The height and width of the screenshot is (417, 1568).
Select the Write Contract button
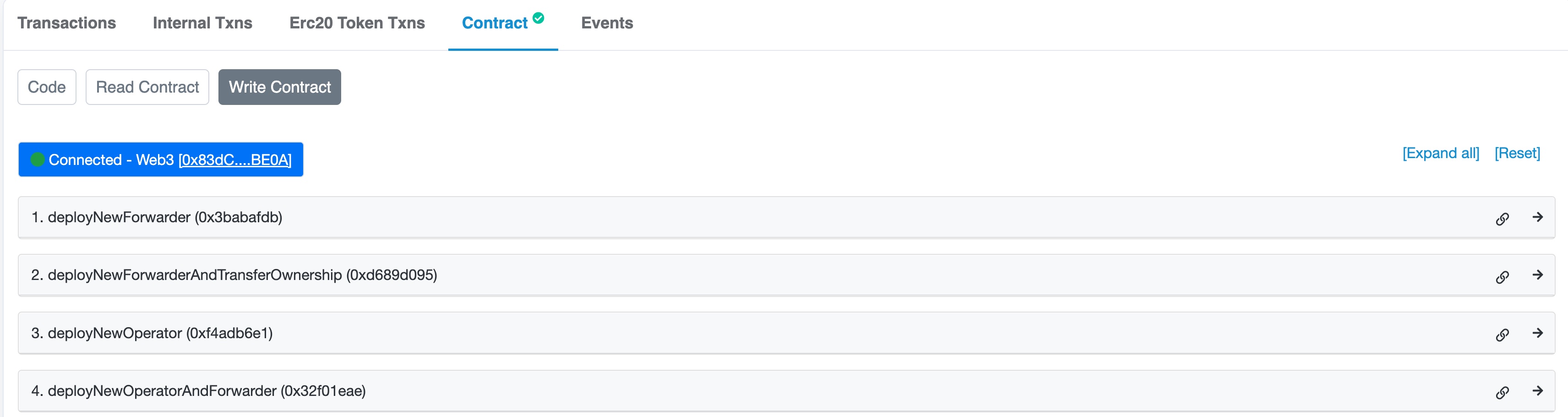click(279, 87)
